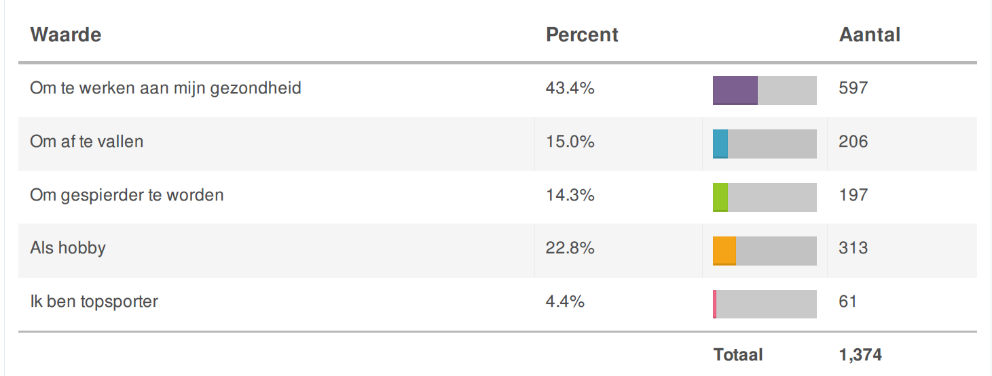Select the purple bar for gezondheid
992x376 pixels.
click(735, 91)
